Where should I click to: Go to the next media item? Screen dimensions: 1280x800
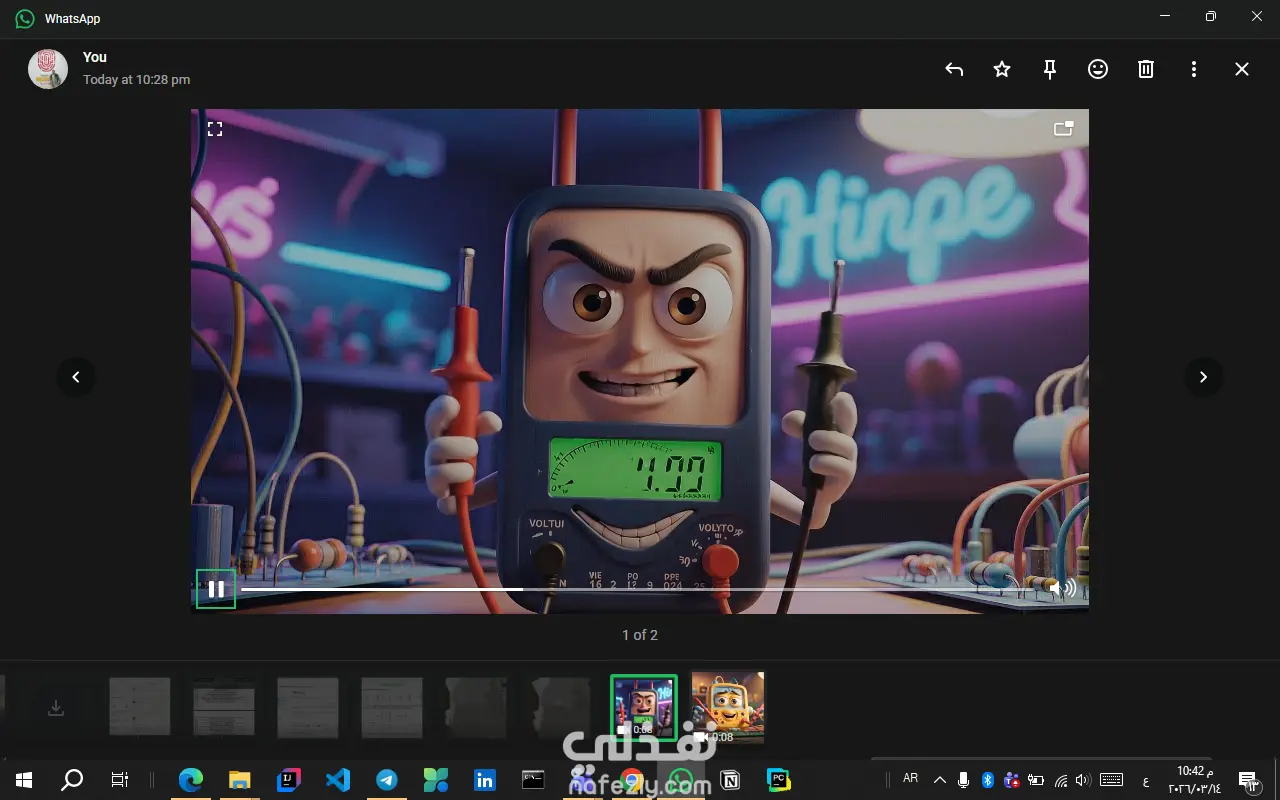(x=1203, y=377)
